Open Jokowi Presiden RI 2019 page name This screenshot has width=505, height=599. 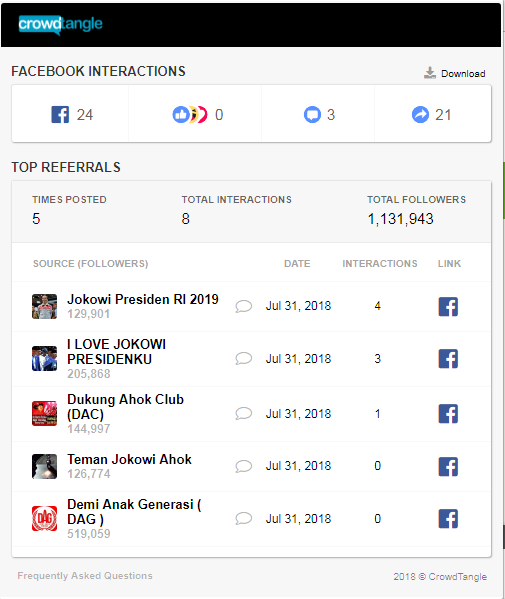click(x=143, y=299)
